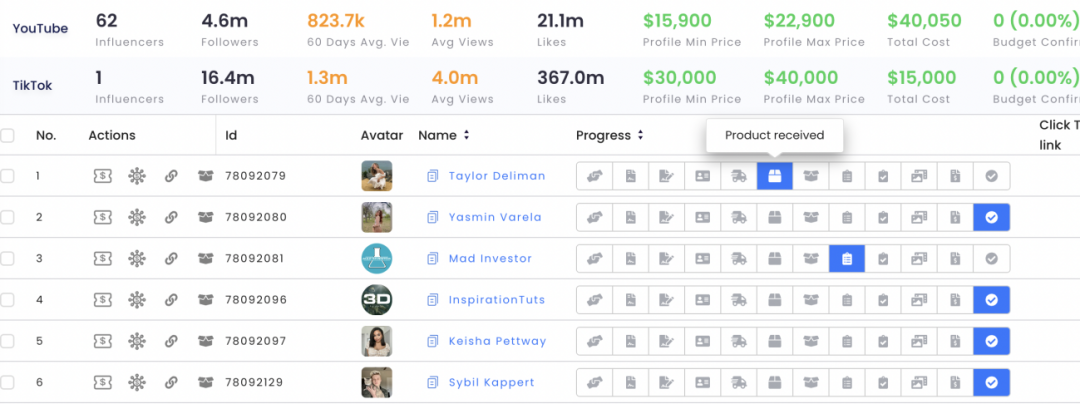
Task: Open the InspirationTuts profile link
Action: click(497, 300)
